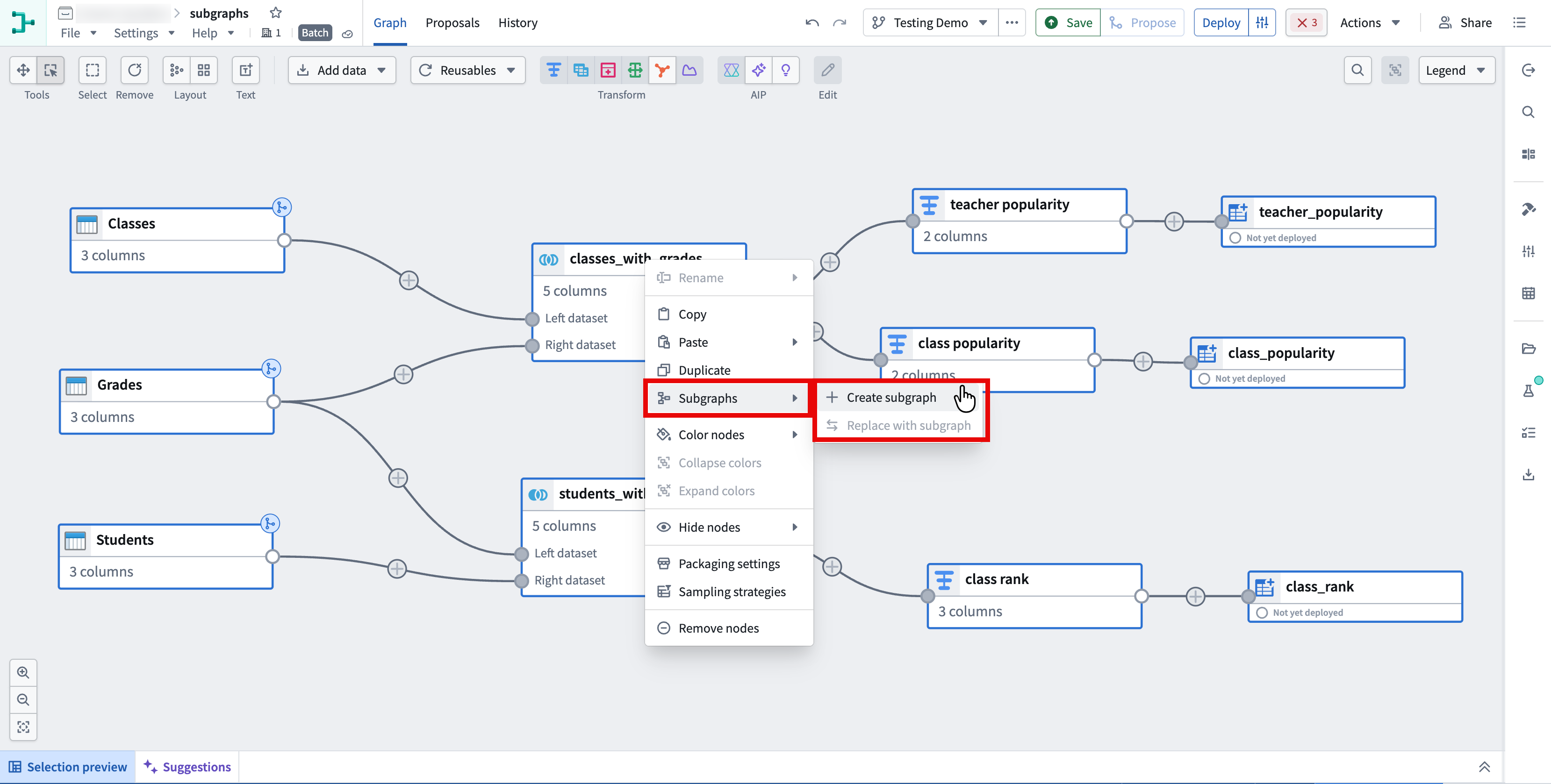Expand the Color nodes submenu
The width and height of the screenshot is (1551, 784).
(729, 435)
